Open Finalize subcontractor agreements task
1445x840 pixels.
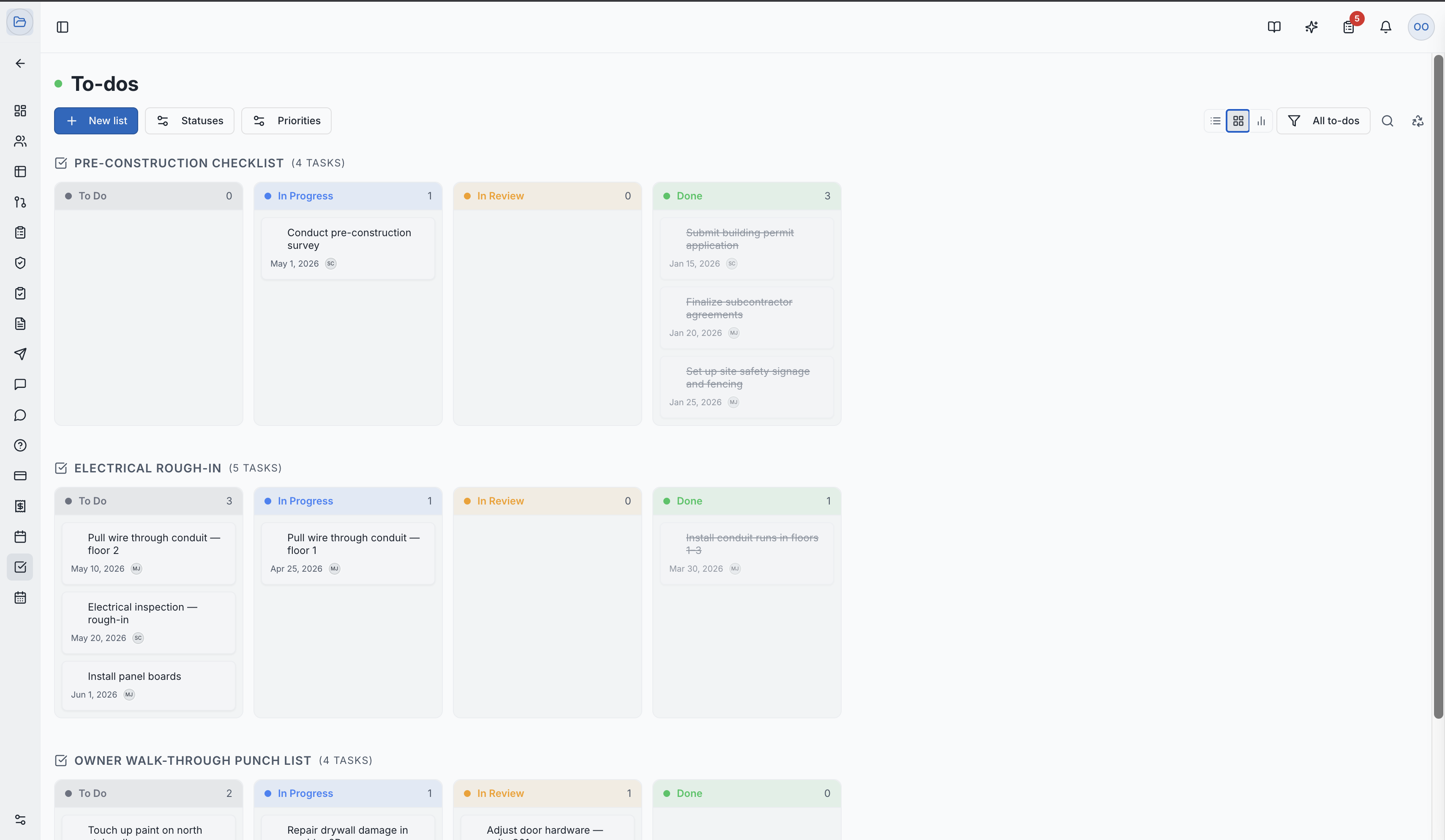click(747, 318)
